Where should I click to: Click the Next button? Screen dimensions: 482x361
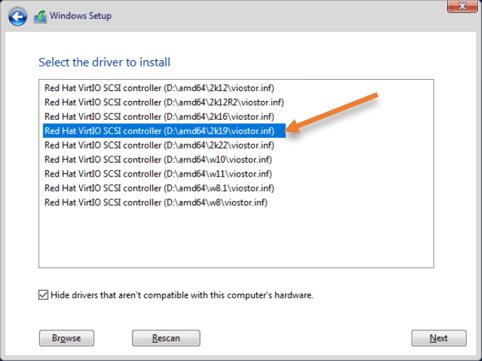(x=439, y=338)
